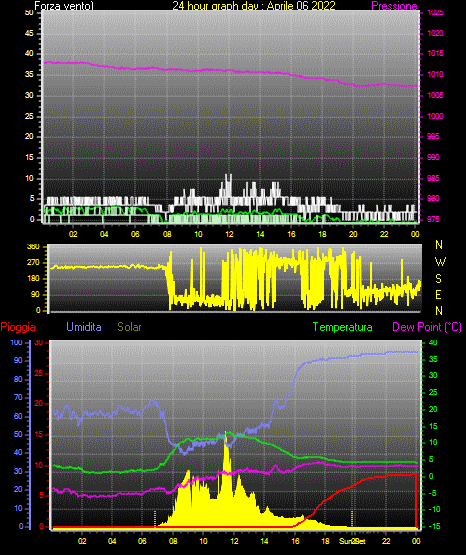Click the pressure axis value 975
Image resolution: width=466 pixels, height=555 pixels.
pyautogui.click(x=433, y=219)
